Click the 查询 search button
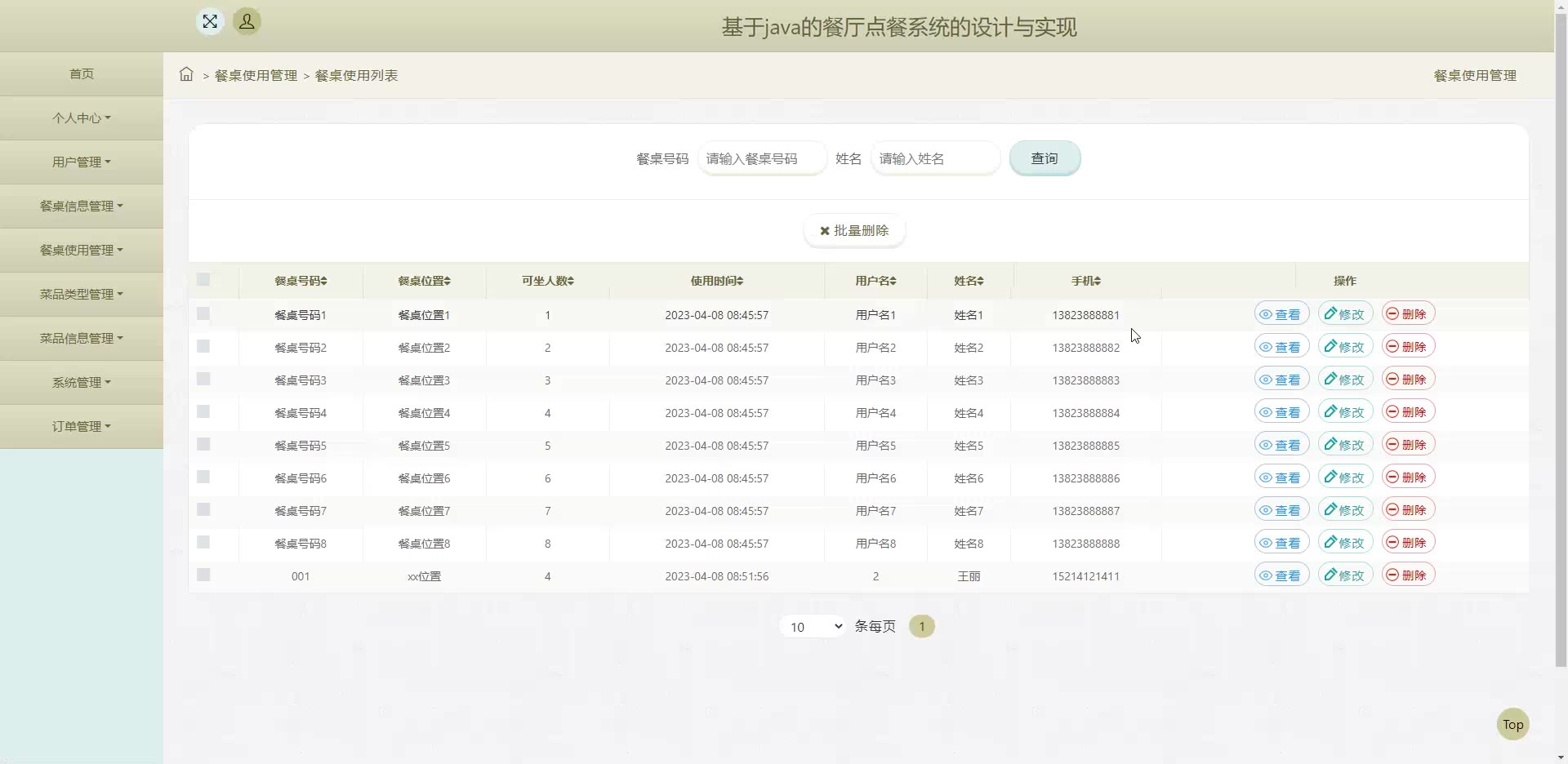 [x=1045, y=158]
